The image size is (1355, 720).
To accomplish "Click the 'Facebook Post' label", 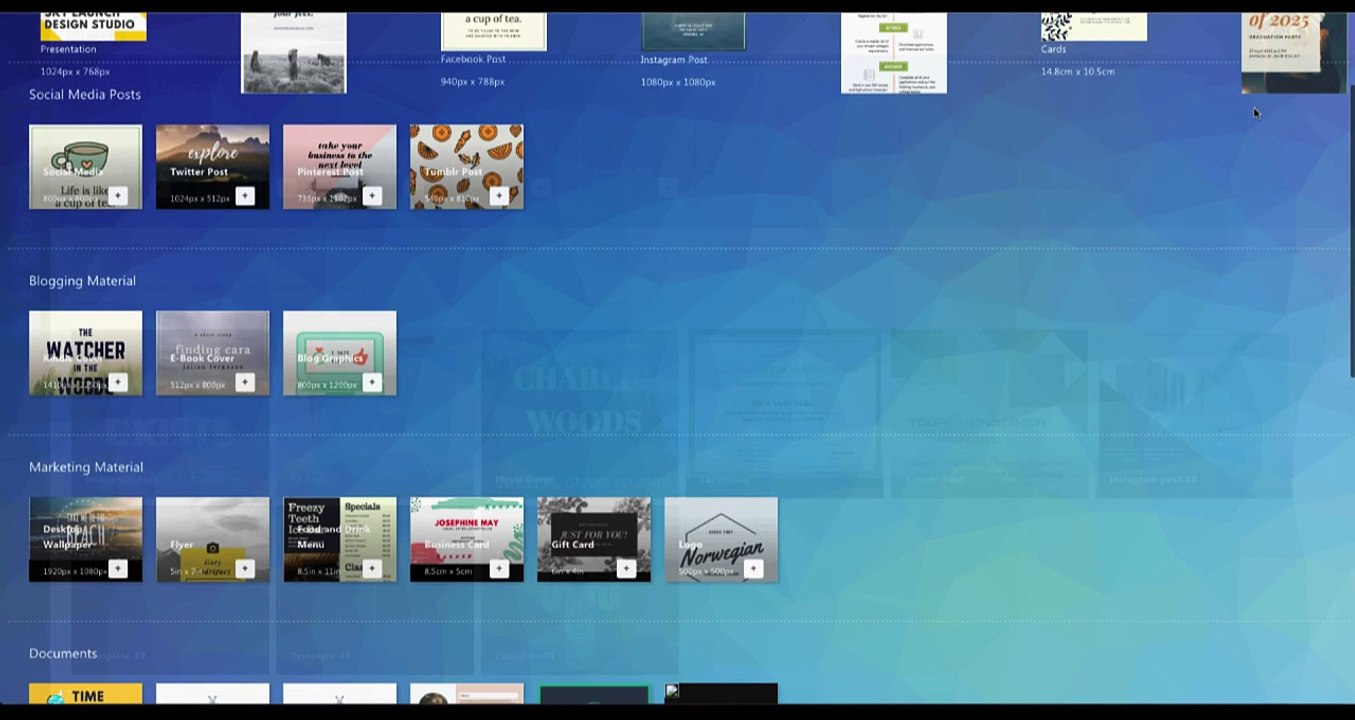I will pos(473,59).
